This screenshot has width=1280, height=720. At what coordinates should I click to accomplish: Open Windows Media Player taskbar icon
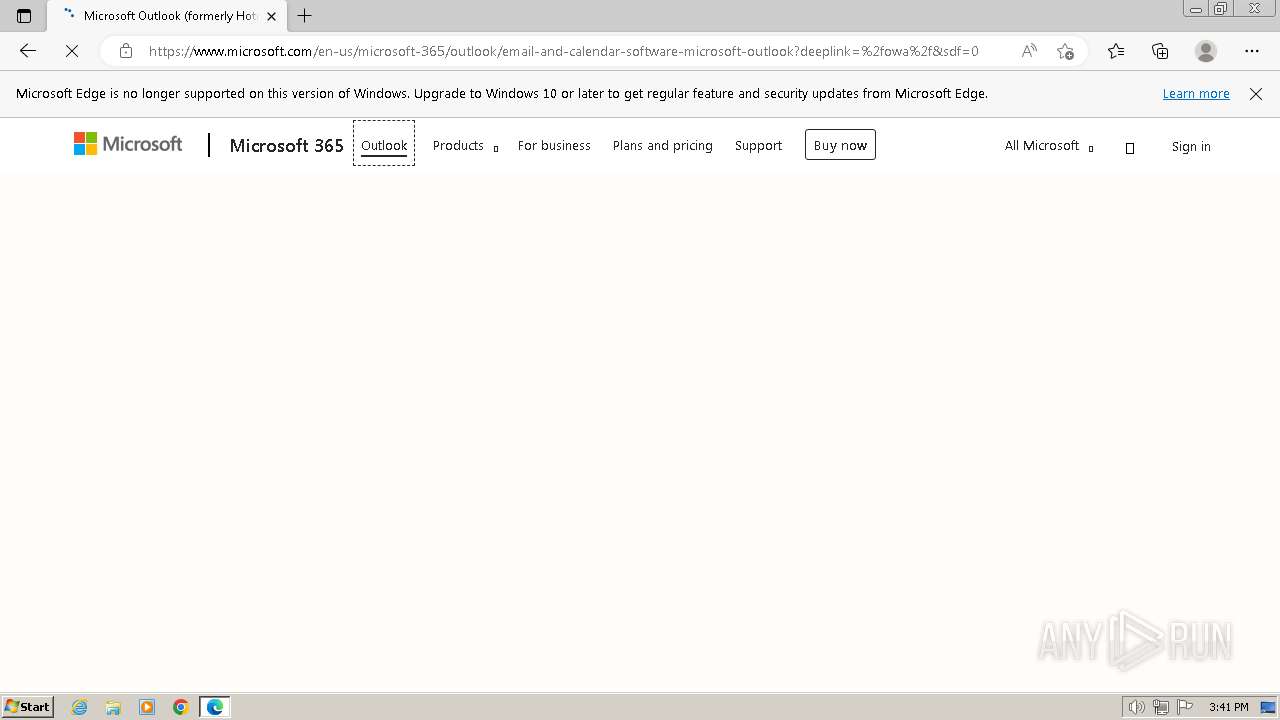pos(147,707)
